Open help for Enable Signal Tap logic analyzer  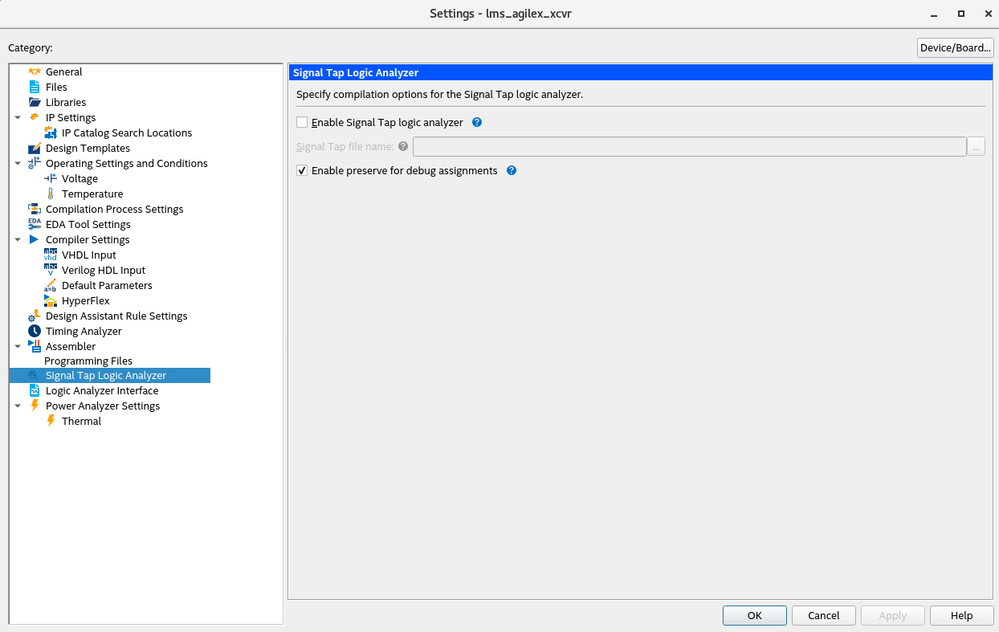coord(477,122)
